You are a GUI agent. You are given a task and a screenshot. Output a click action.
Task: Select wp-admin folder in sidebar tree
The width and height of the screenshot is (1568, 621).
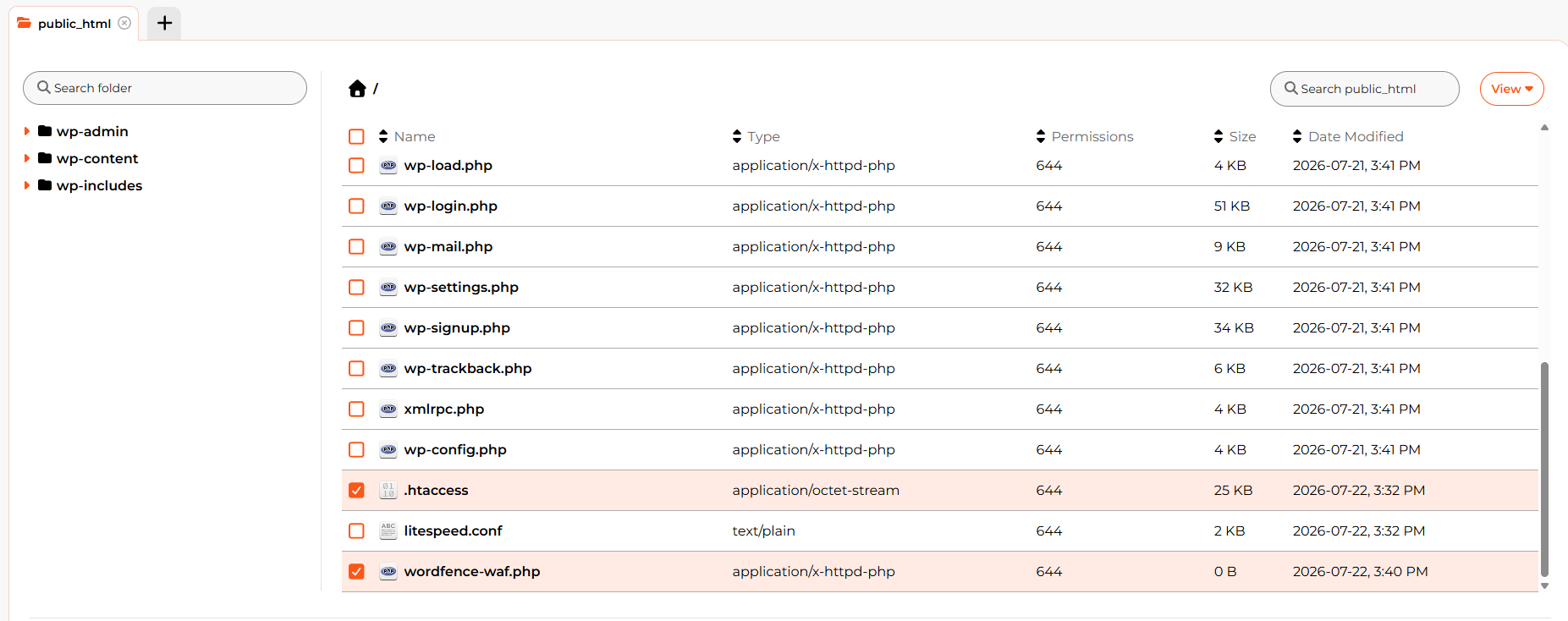point(92,131)
